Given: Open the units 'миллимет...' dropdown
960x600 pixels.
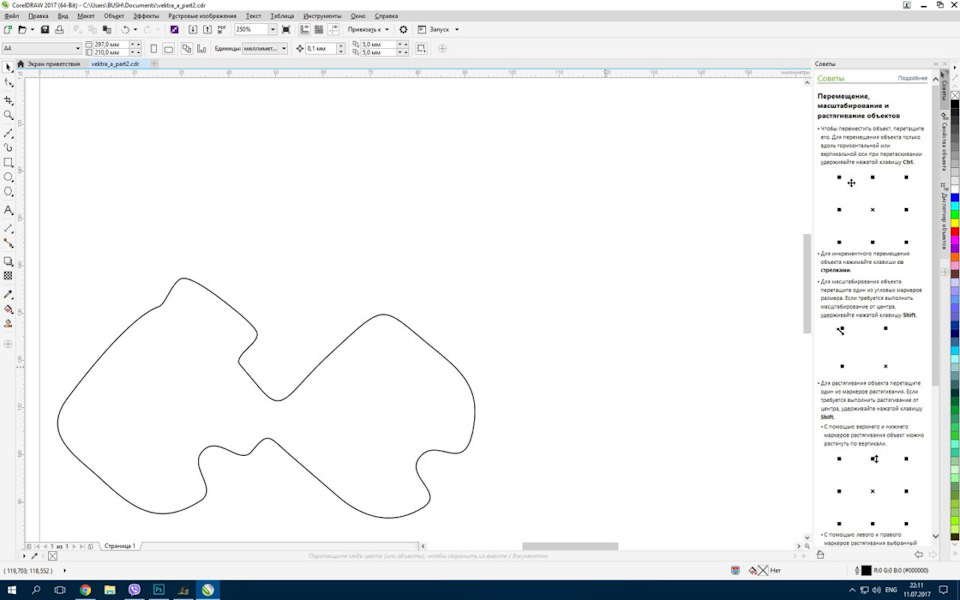Looking at the screenshot, I should pos(284,48).
